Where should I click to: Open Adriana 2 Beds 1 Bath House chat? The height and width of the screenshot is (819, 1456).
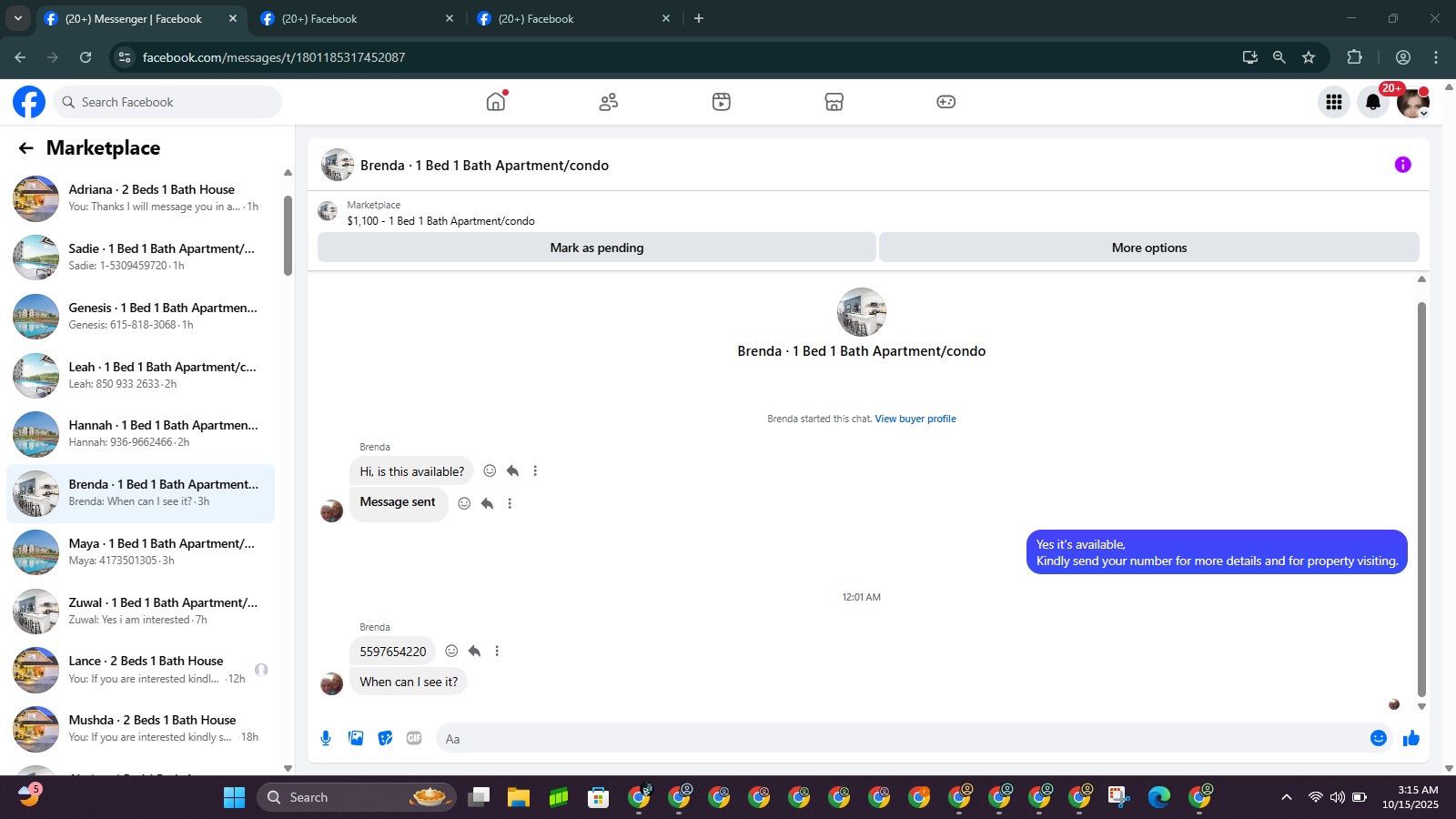[x=141, y=198]
